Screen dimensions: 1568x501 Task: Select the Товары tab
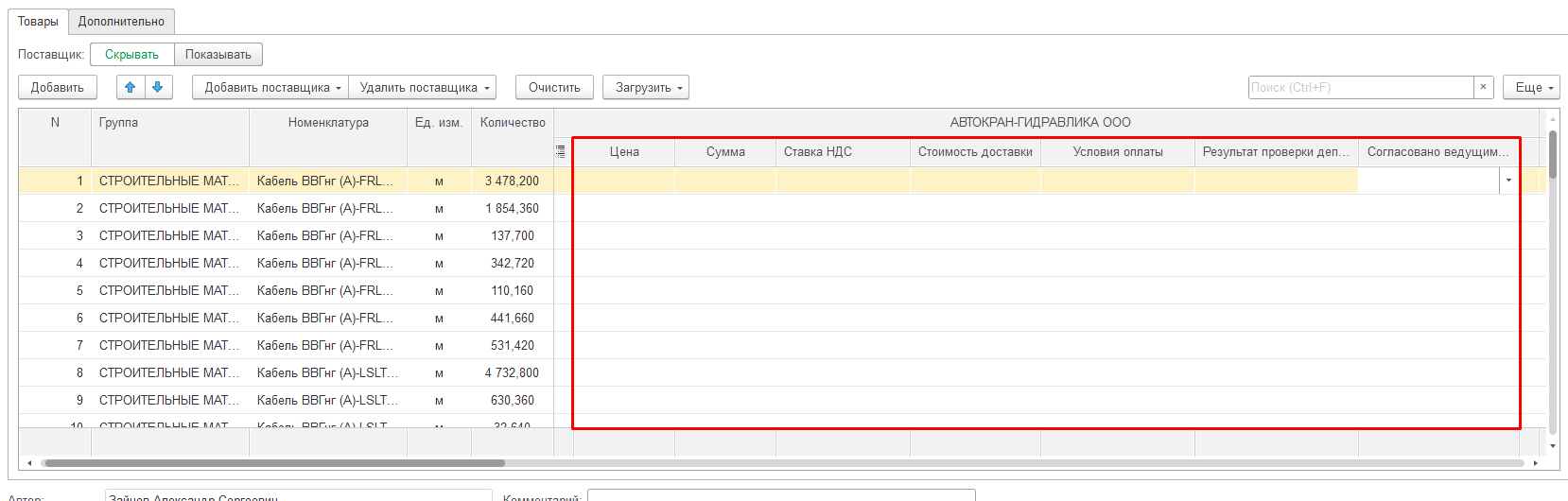[x=38, y=21]
